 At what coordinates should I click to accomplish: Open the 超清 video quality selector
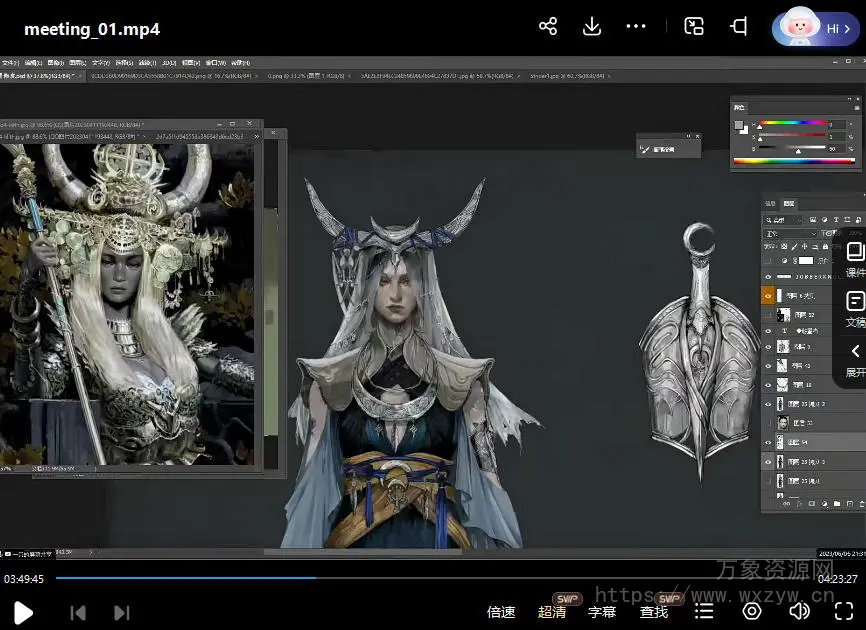(x=552, y=612)
